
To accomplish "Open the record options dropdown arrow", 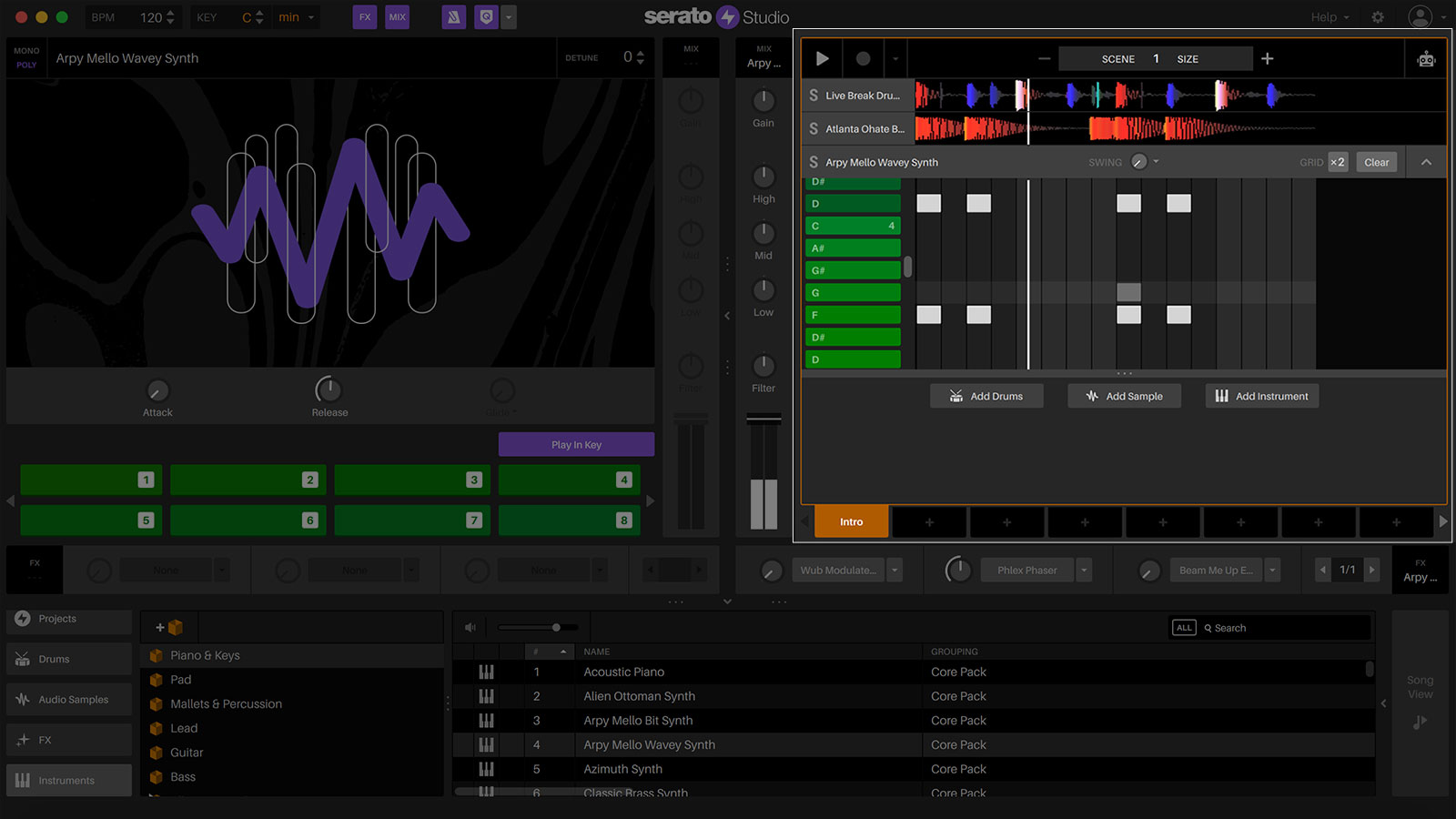I will click(x=895, y=59).
